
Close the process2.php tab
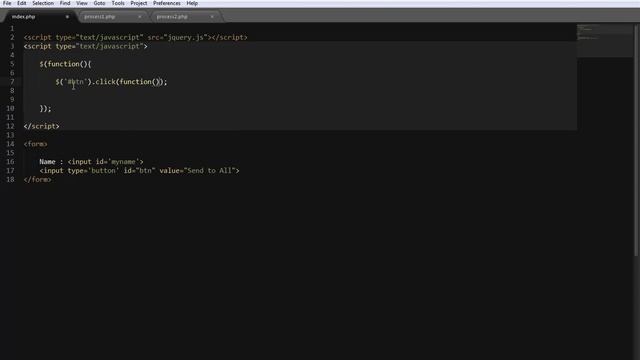click(x=212, y=17)
